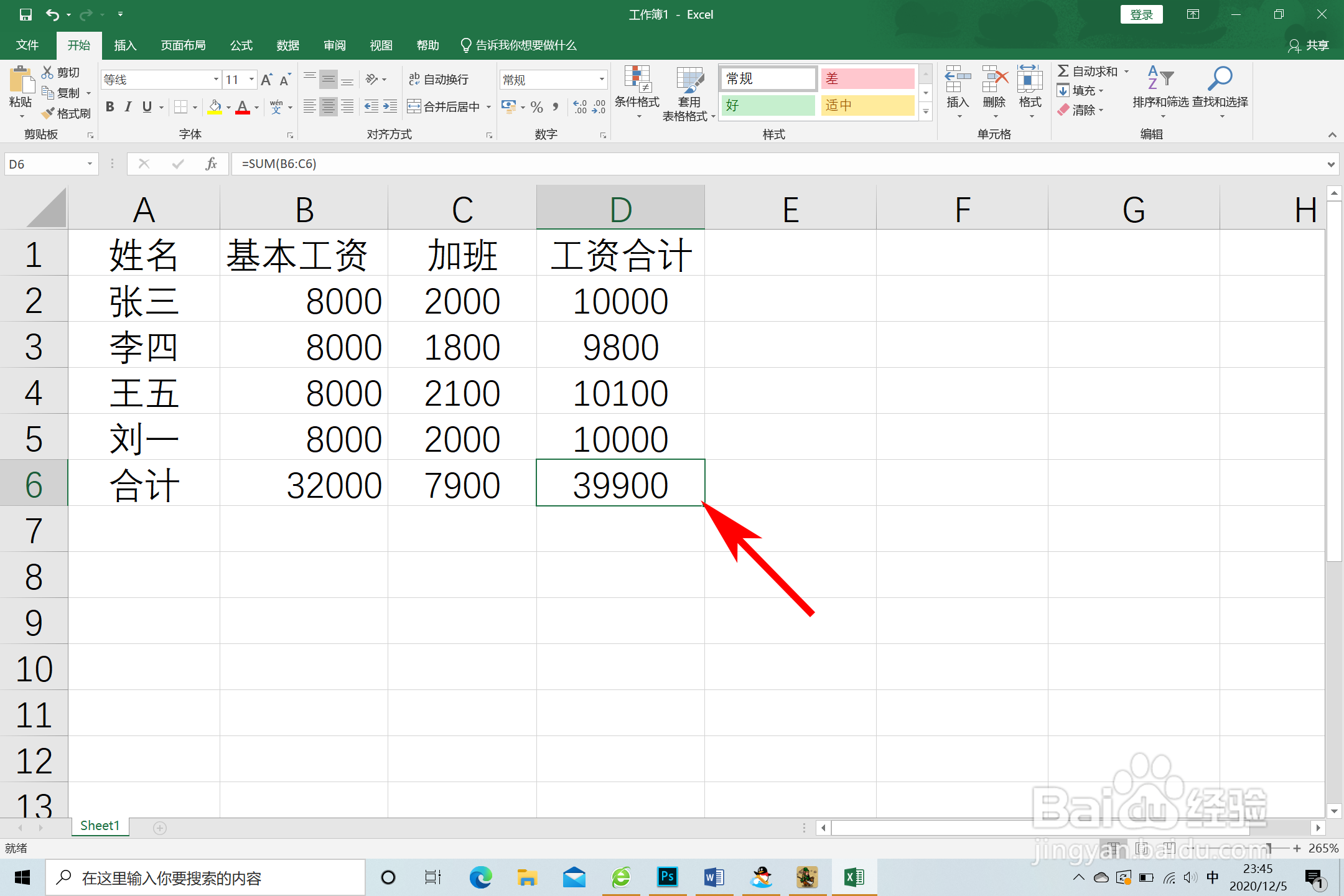Click the increase decimal icon
Image resolution: width=1344 pixels, height=896 pixels.
click(580, 107)
